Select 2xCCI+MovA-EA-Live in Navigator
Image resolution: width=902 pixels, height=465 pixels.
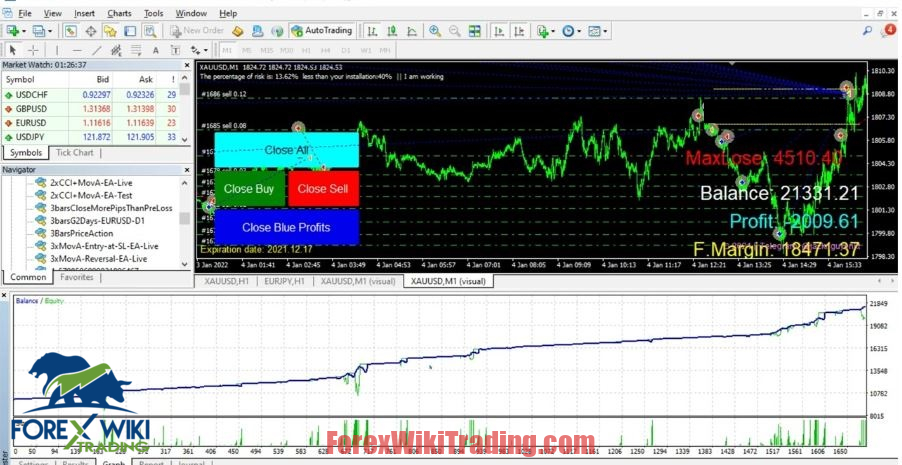pyautogui.click(x=91, y=182)
